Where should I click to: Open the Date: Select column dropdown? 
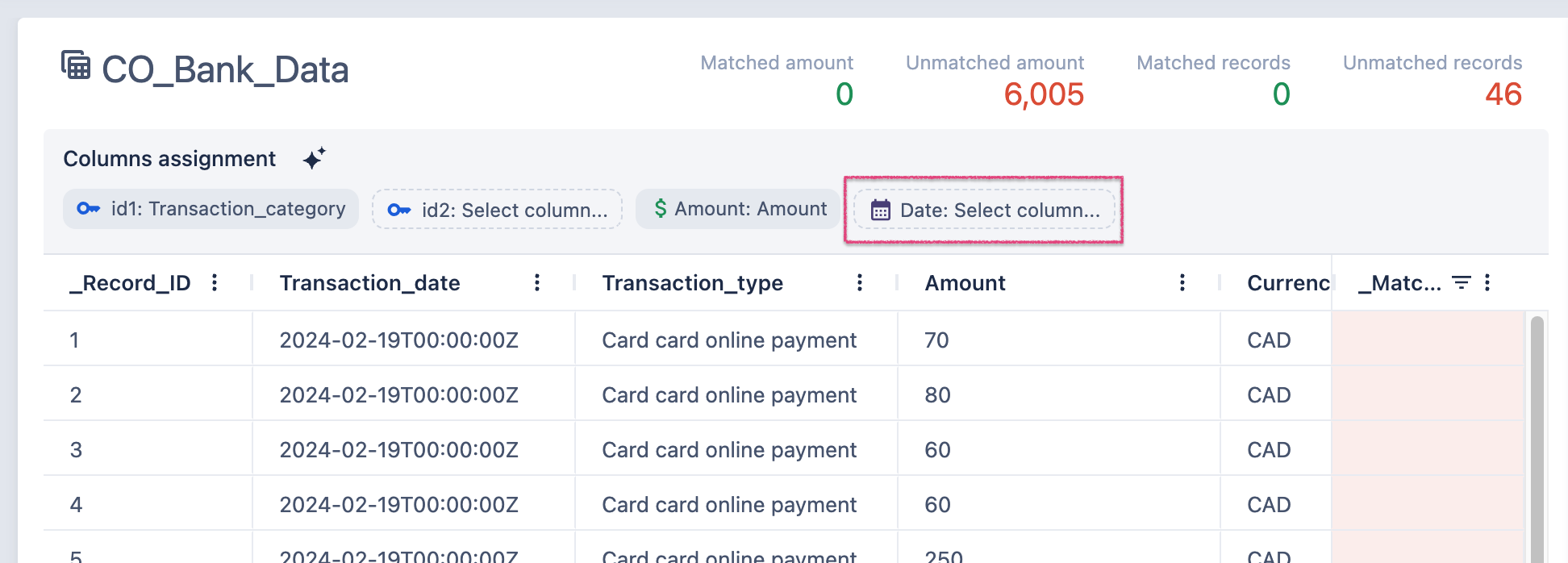tap(984, 210)
